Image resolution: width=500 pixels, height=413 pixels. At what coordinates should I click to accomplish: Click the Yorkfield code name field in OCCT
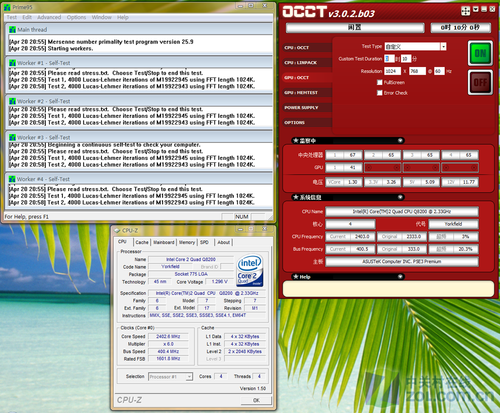pyautogui.click(x=453, y=224)
